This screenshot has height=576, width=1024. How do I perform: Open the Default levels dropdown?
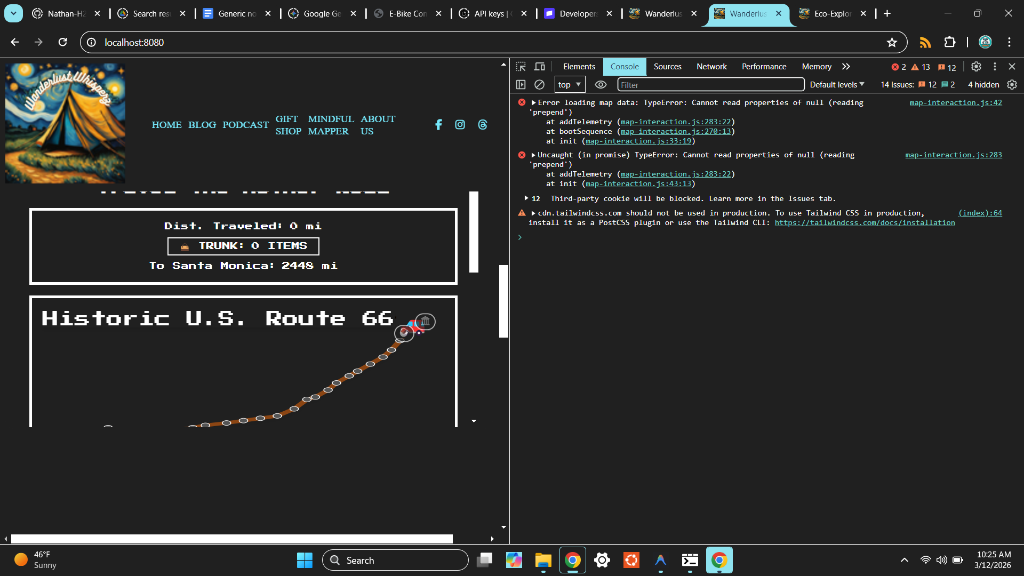point(837,85)
